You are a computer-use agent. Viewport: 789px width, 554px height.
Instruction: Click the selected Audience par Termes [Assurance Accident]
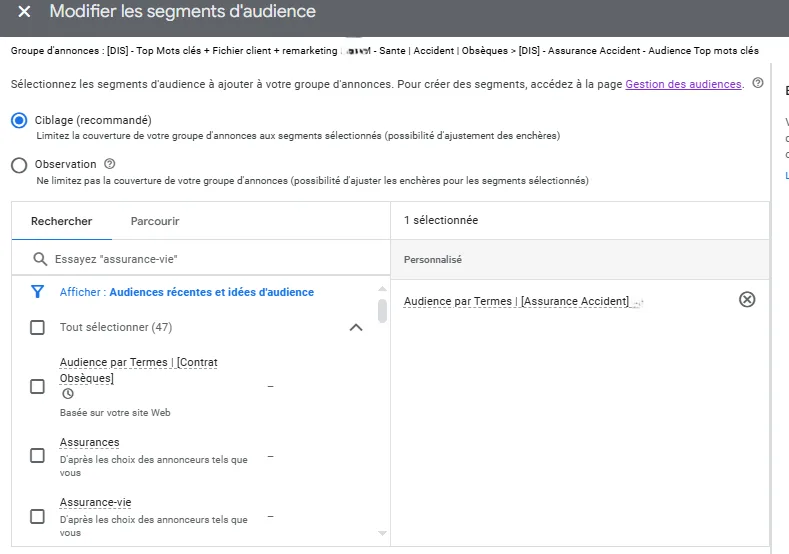click(x=516, y=301)
